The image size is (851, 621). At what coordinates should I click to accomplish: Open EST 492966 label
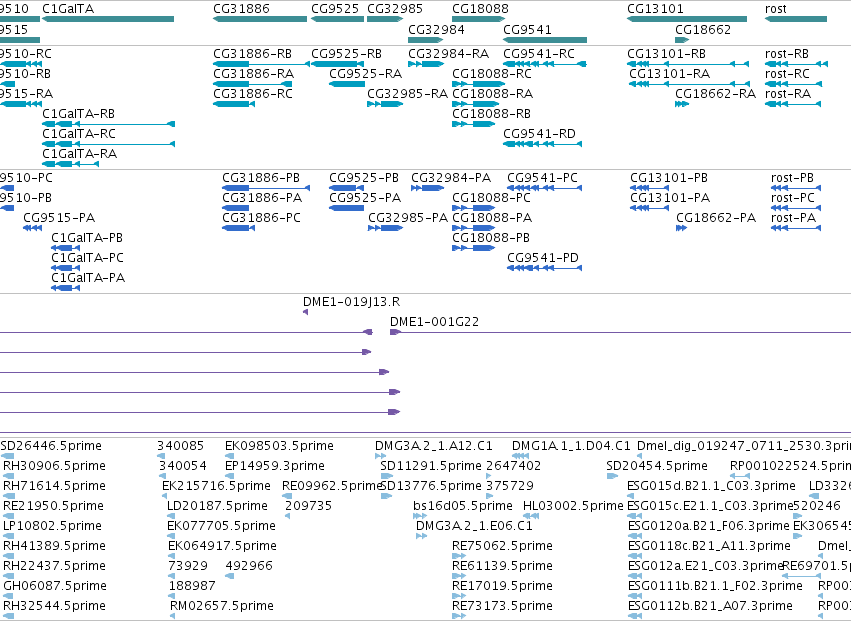tap(249, 566)
